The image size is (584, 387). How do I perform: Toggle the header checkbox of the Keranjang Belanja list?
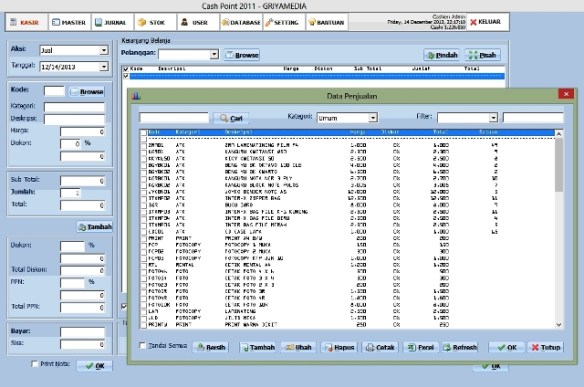coord(126,69)
